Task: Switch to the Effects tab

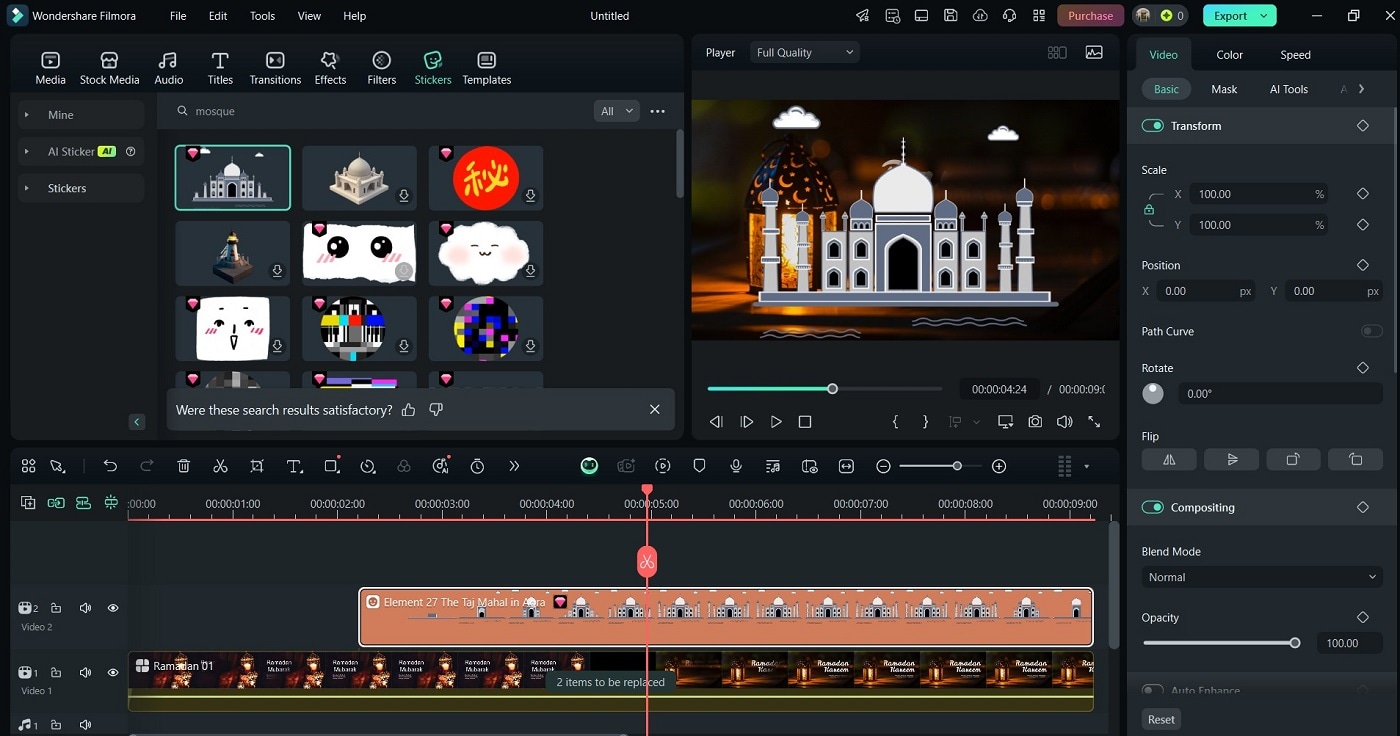Action: (330, 68)
